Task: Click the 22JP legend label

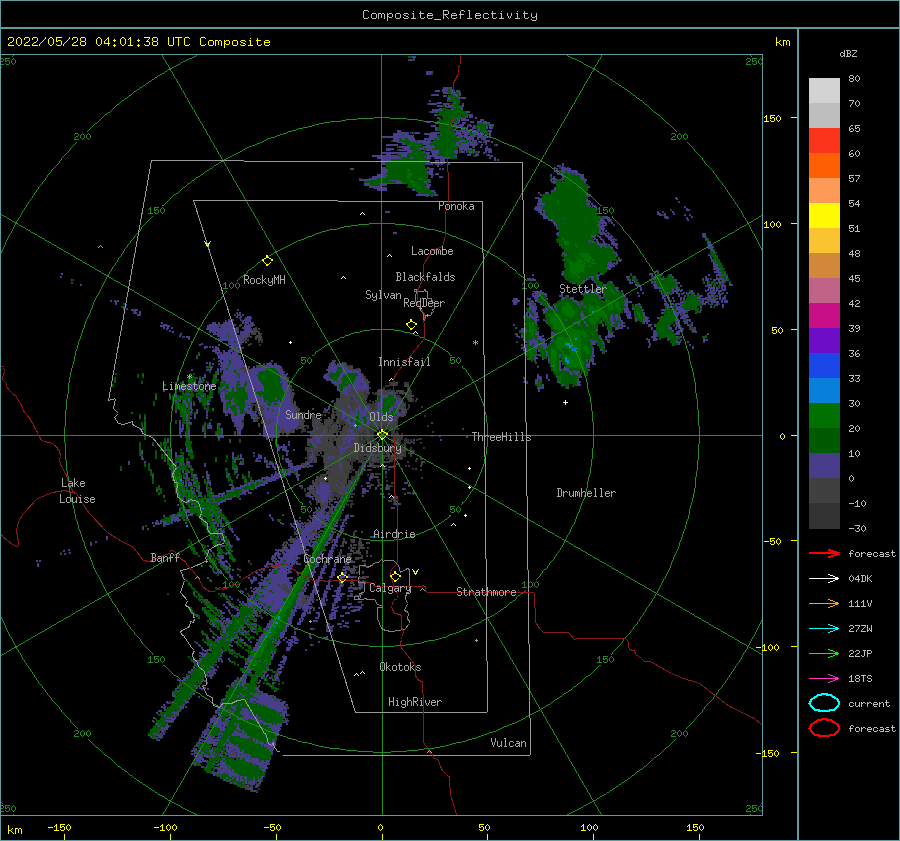Action: click(860, 653)
